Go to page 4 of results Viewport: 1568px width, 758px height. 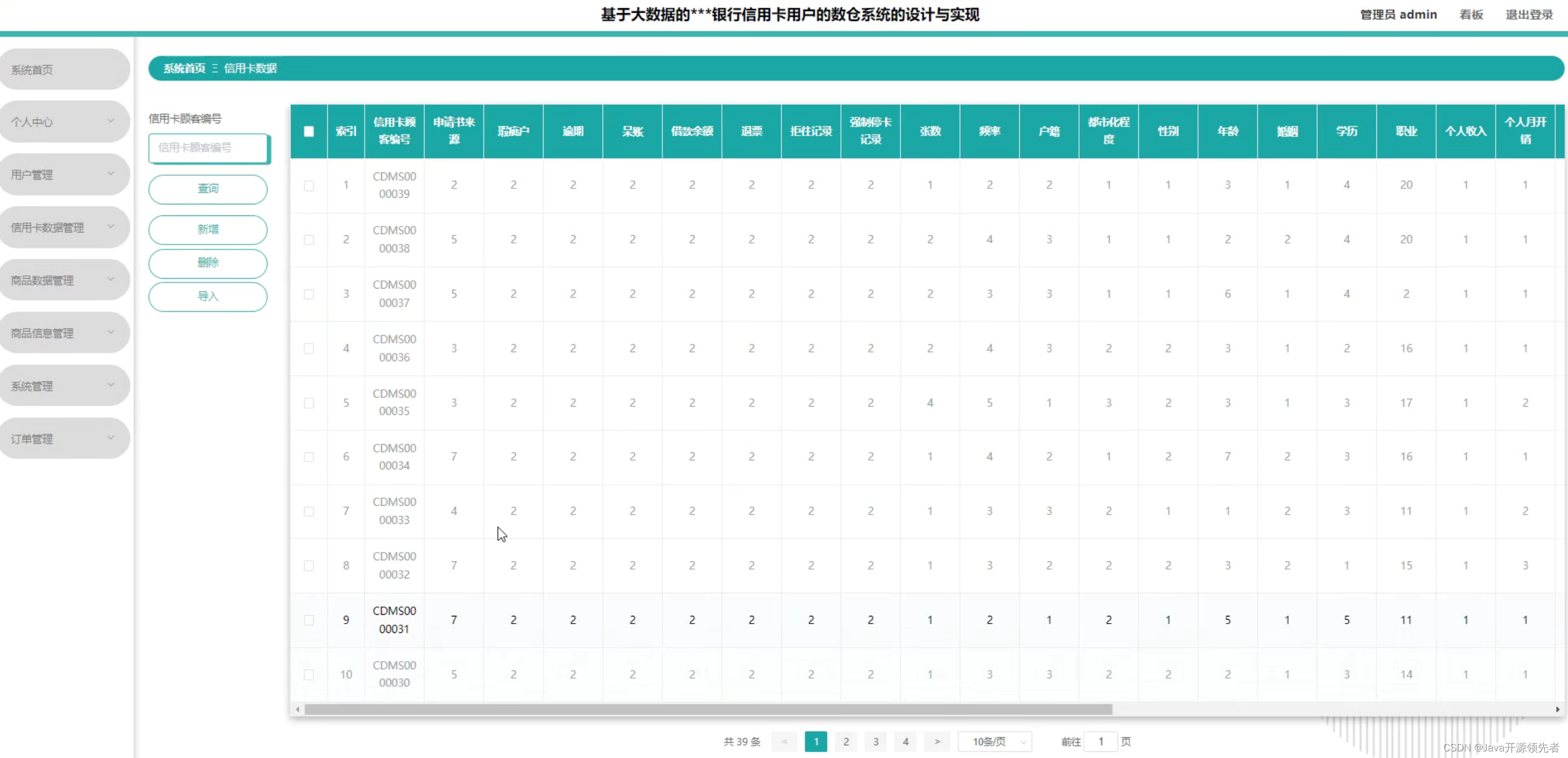905,741
